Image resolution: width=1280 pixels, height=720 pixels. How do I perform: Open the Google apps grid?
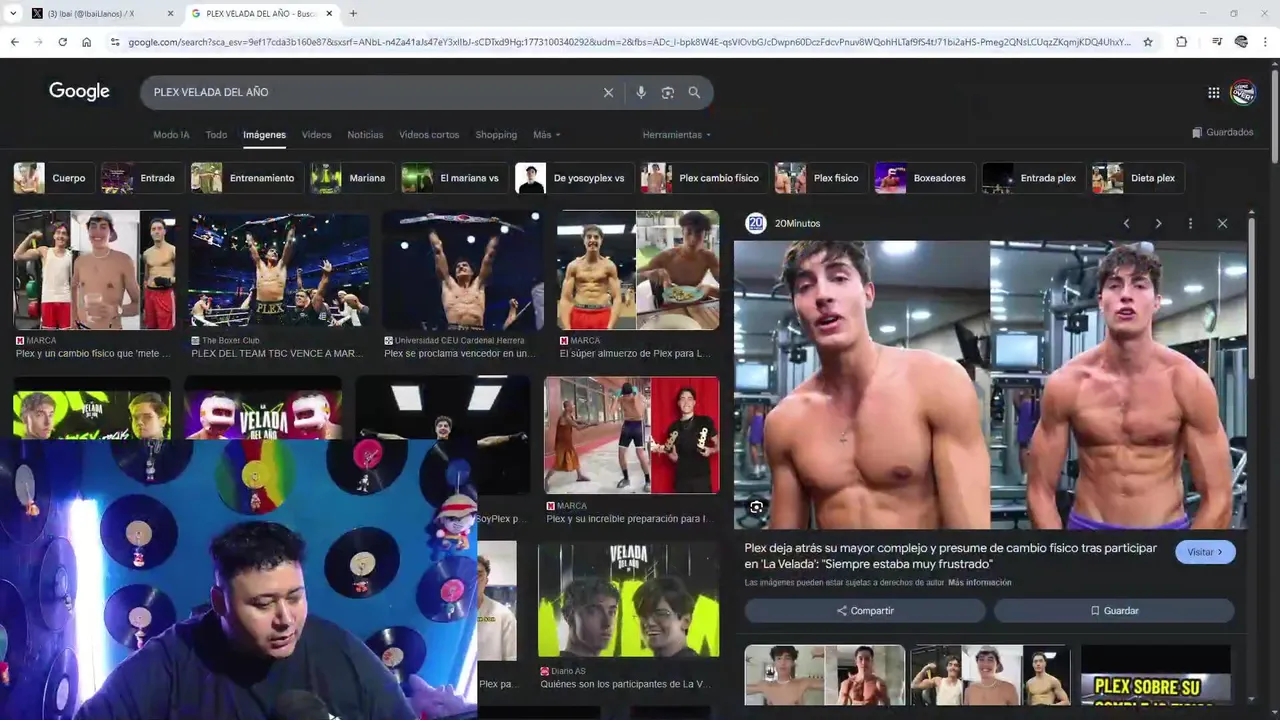tap(1213, 92)
